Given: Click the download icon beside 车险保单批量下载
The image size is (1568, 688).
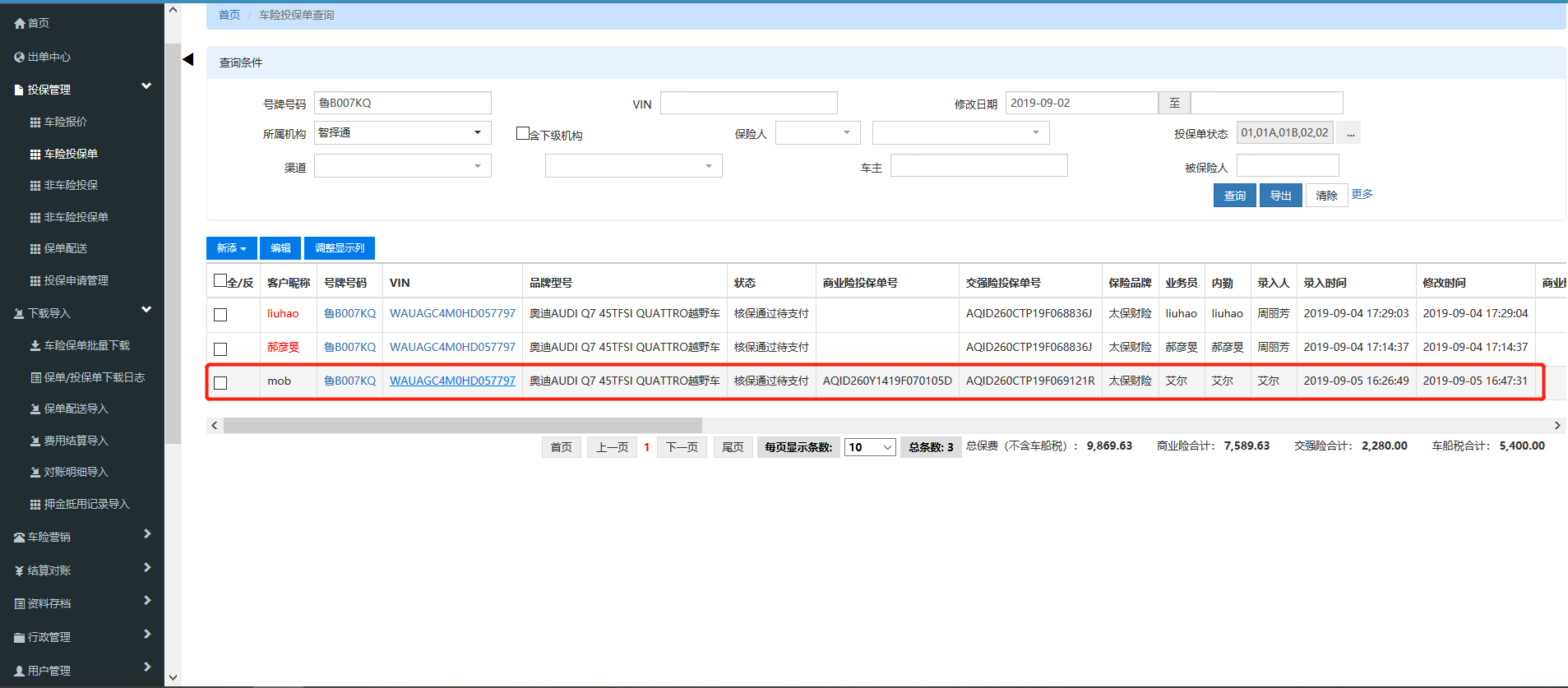Looking at the screenshot, I should tap(35, 346).
